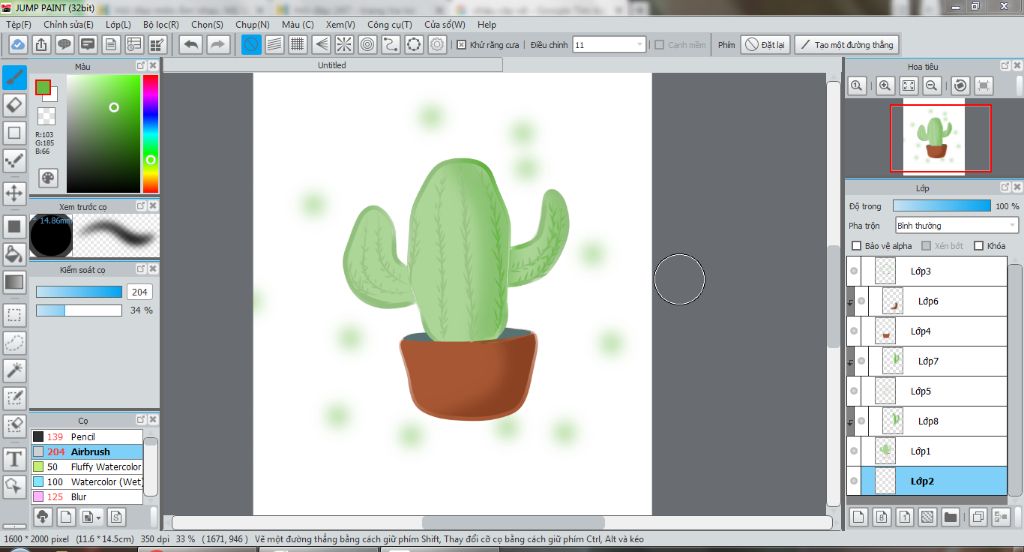
Task: Select the Text tool
Action: coord(14,459)
